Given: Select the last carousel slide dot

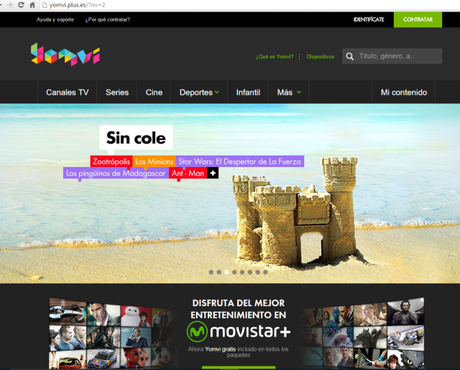Looking at the screenshot, I should tap(265, 272).
